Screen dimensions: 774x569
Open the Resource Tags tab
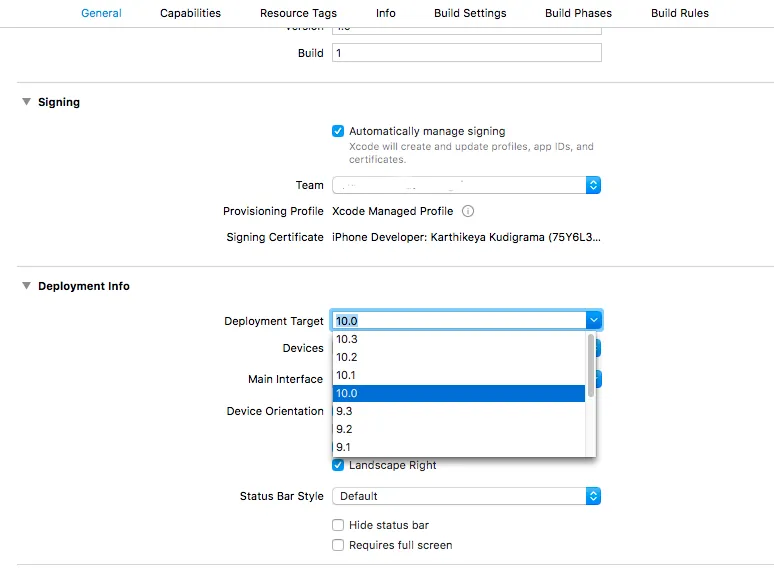pyautogui.click(x=298, y=13)
